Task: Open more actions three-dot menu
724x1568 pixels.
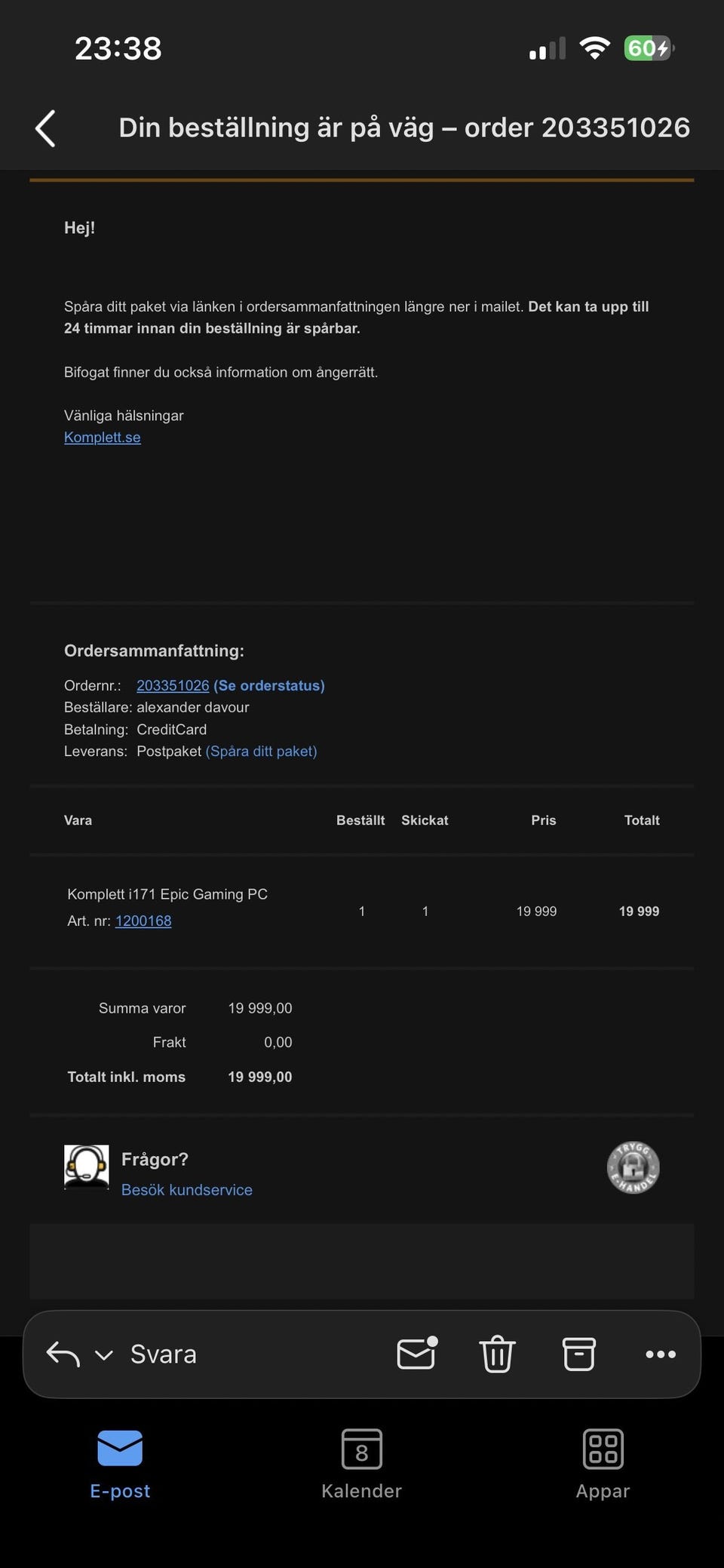Action: (661, 1354)
